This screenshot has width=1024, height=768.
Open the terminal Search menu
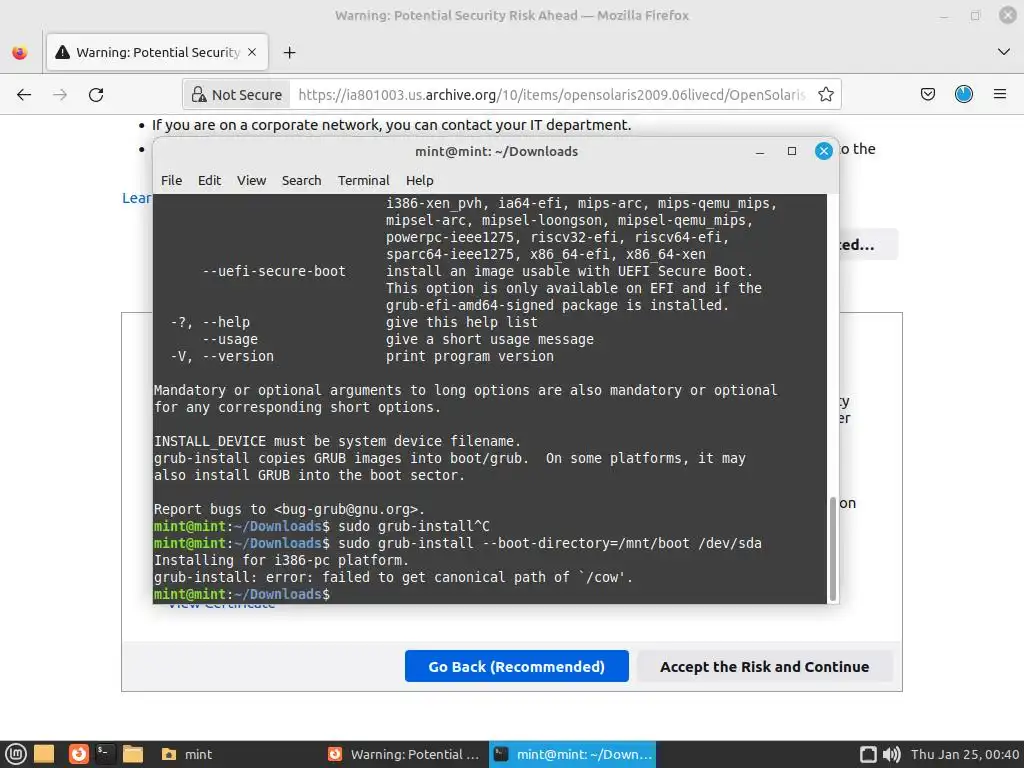pyautogui.click(x=301, y=180)
